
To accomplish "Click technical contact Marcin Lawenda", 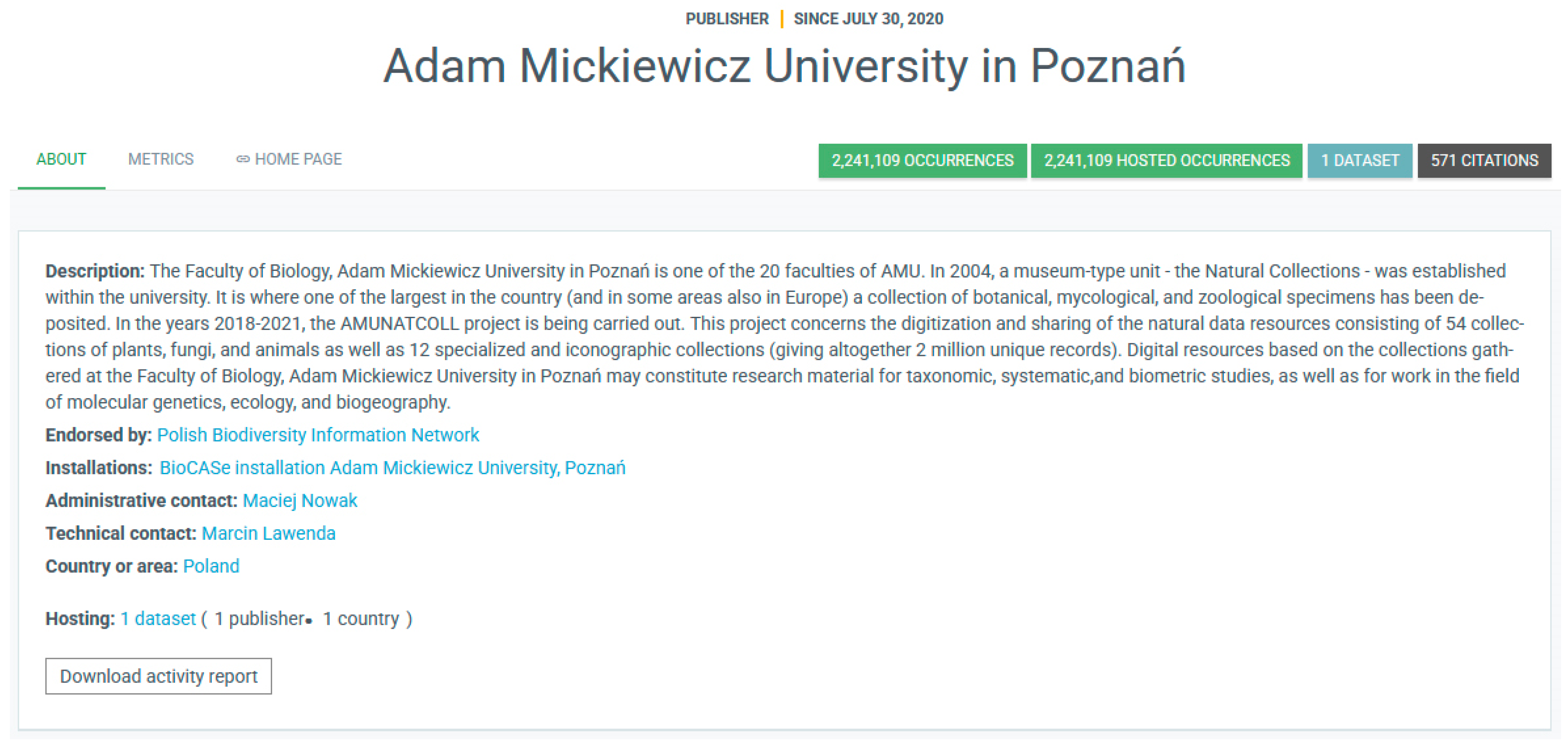I will pyautogui.click(x=268, y=534).
